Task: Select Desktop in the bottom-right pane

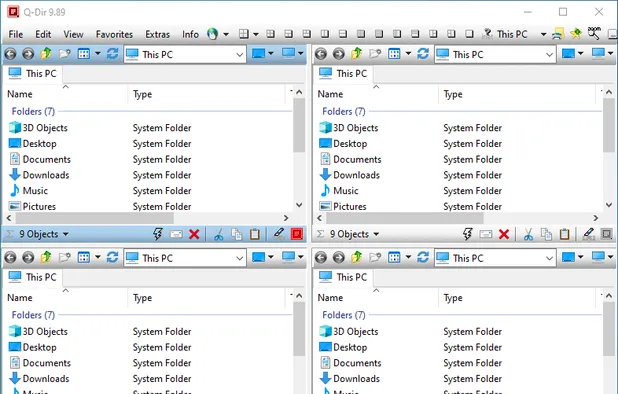Action: click(x=343, y=347)
